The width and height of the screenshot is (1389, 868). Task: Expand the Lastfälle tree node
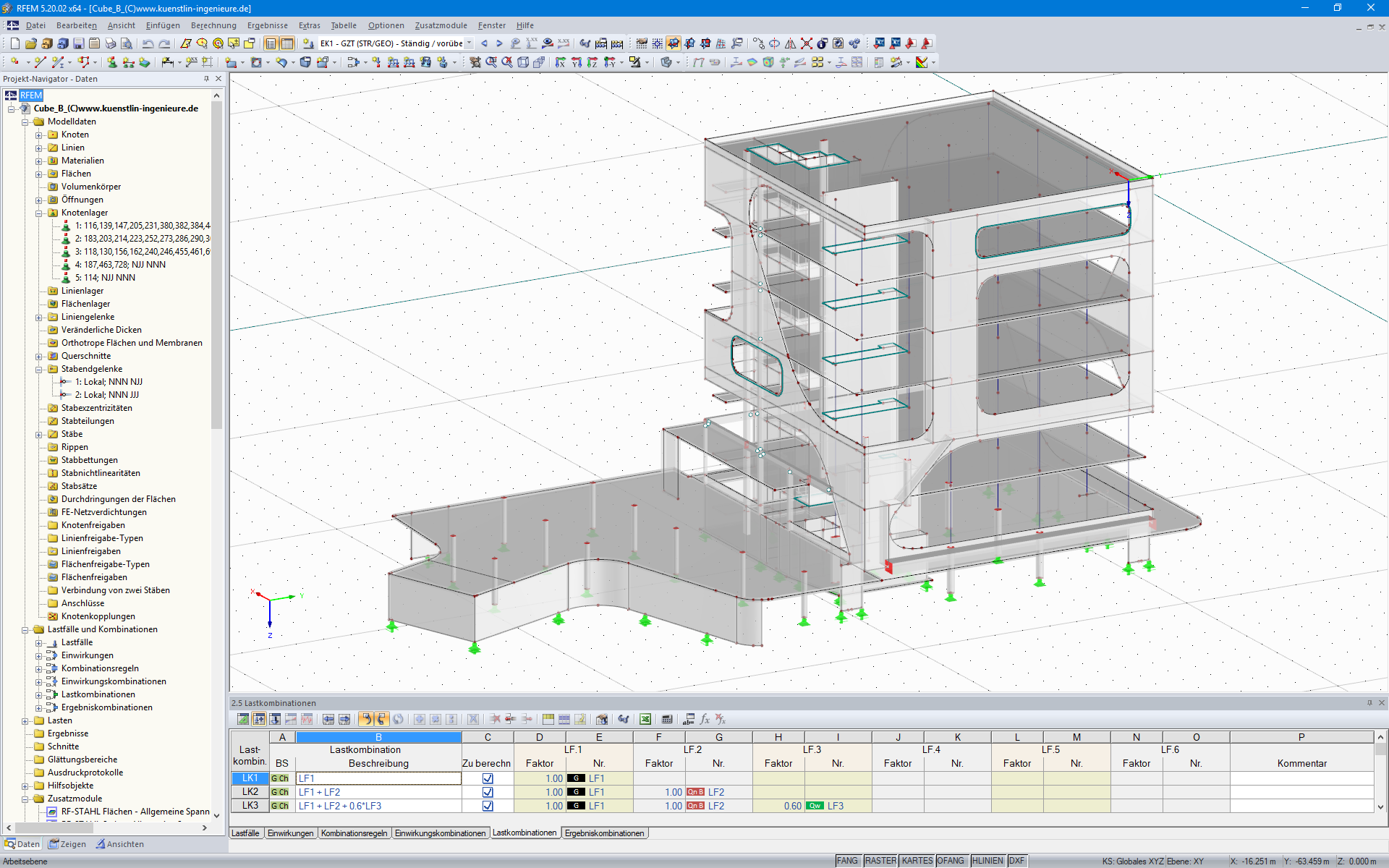point(38,642)
